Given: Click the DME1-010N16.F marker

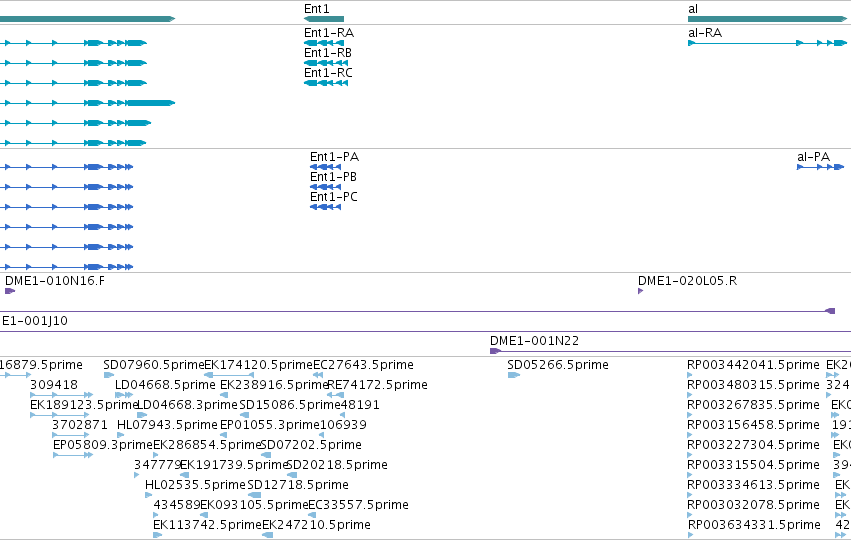Looking at the screenshot, I should [x=10, y=291].
